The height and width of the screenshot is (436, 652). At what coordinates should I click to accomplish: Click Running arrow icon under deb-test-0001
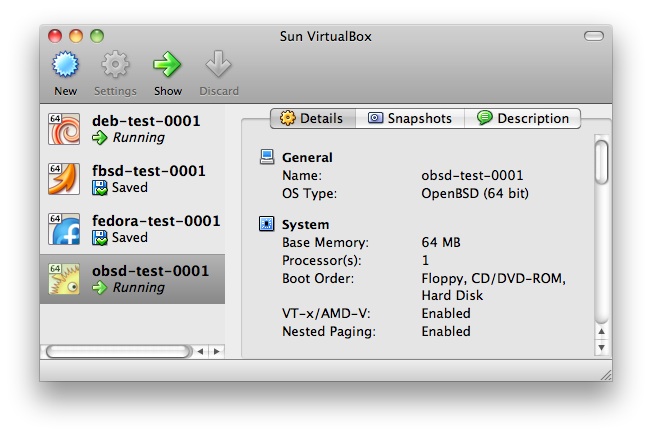(99, 138)
